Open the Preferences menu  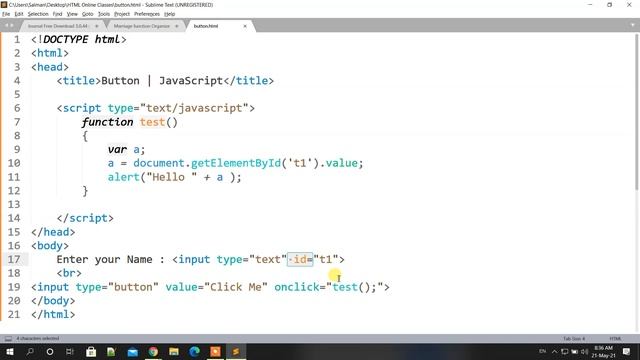[147, 14]
